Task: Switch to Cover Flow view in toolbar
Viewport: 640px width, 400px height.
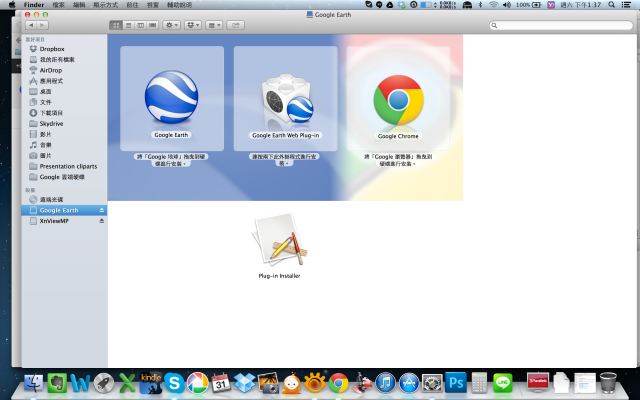Action: click(x=153, y=25)
